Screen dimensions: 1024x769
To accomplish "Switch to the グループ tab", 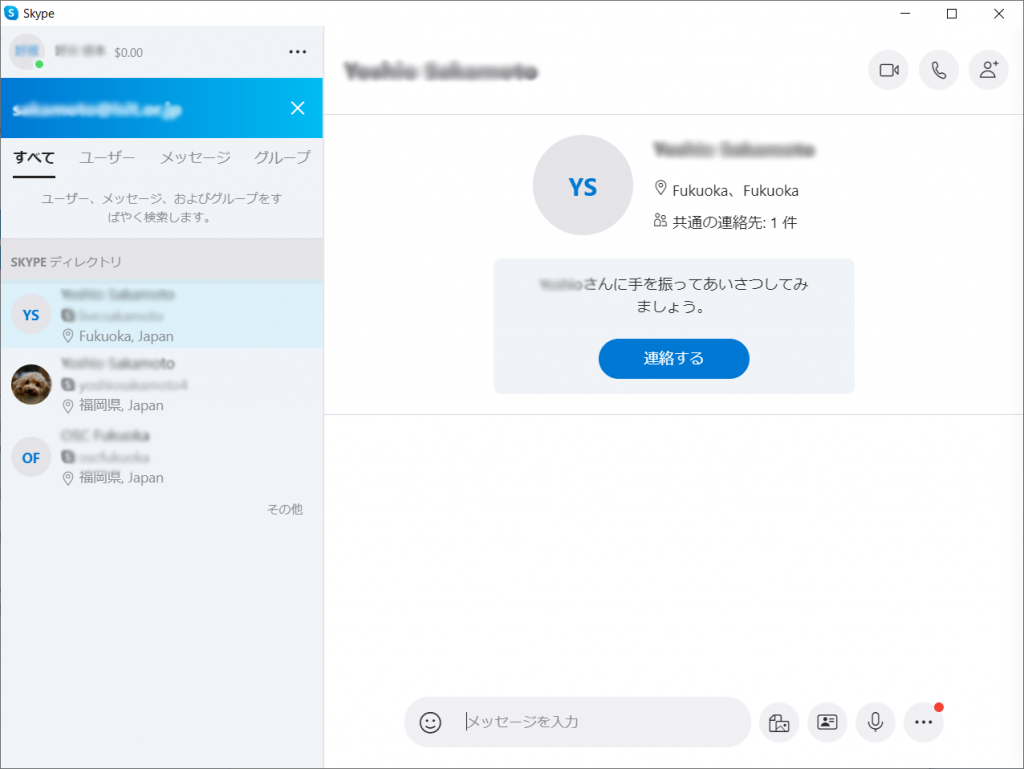I will tap(282, 158).
